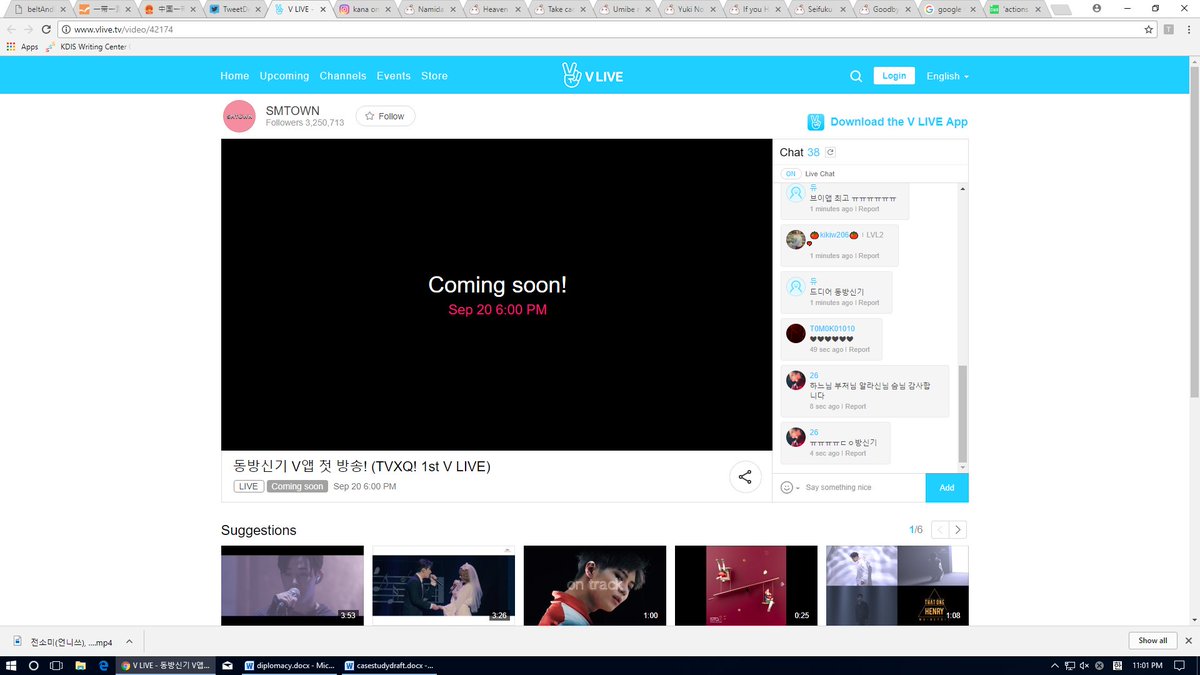
Task: Show hidden system tray icons
Action: coord(1057,666)
